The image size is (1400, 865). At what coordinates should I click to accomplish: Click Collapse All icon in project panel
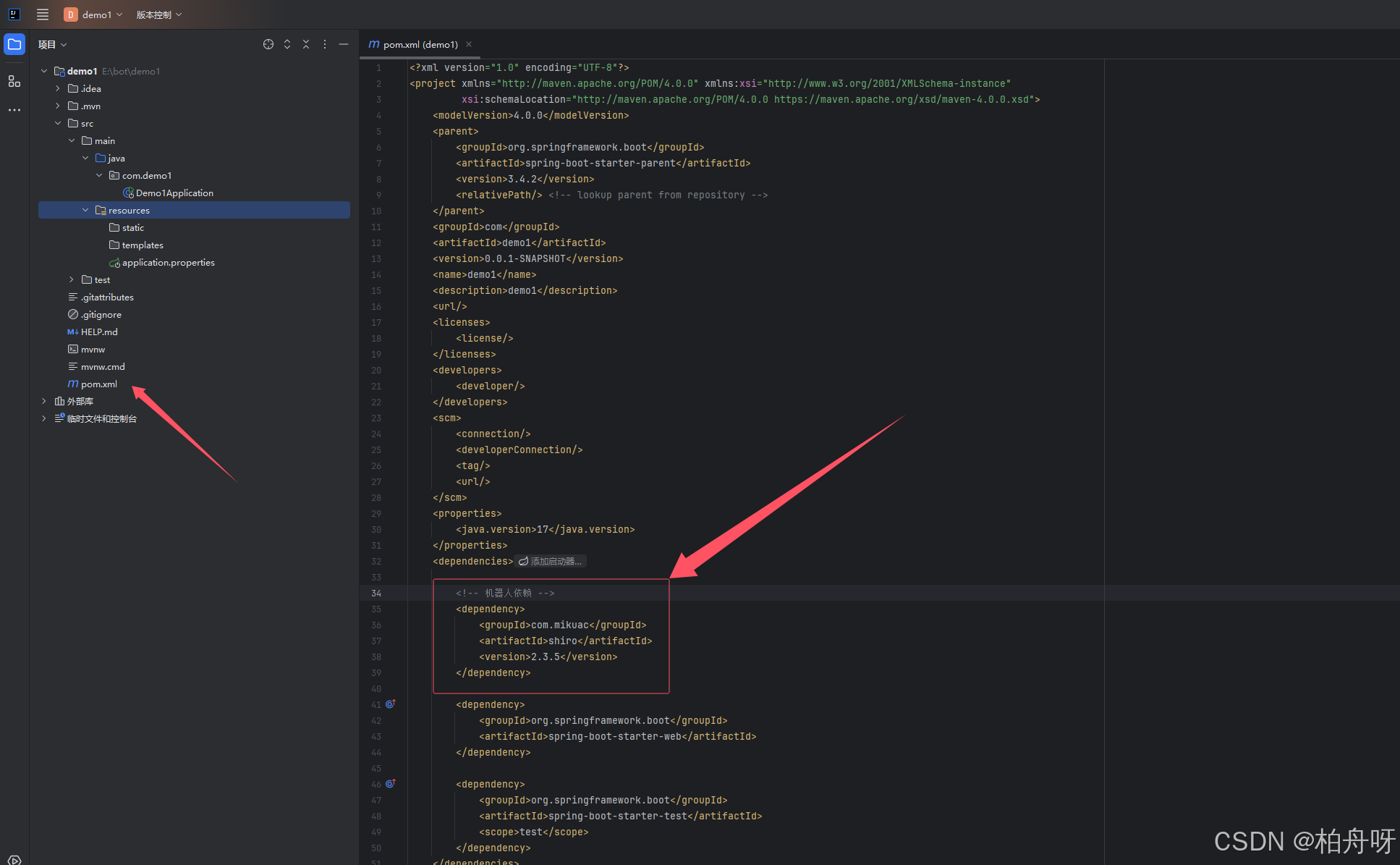[x=306, y=45]
